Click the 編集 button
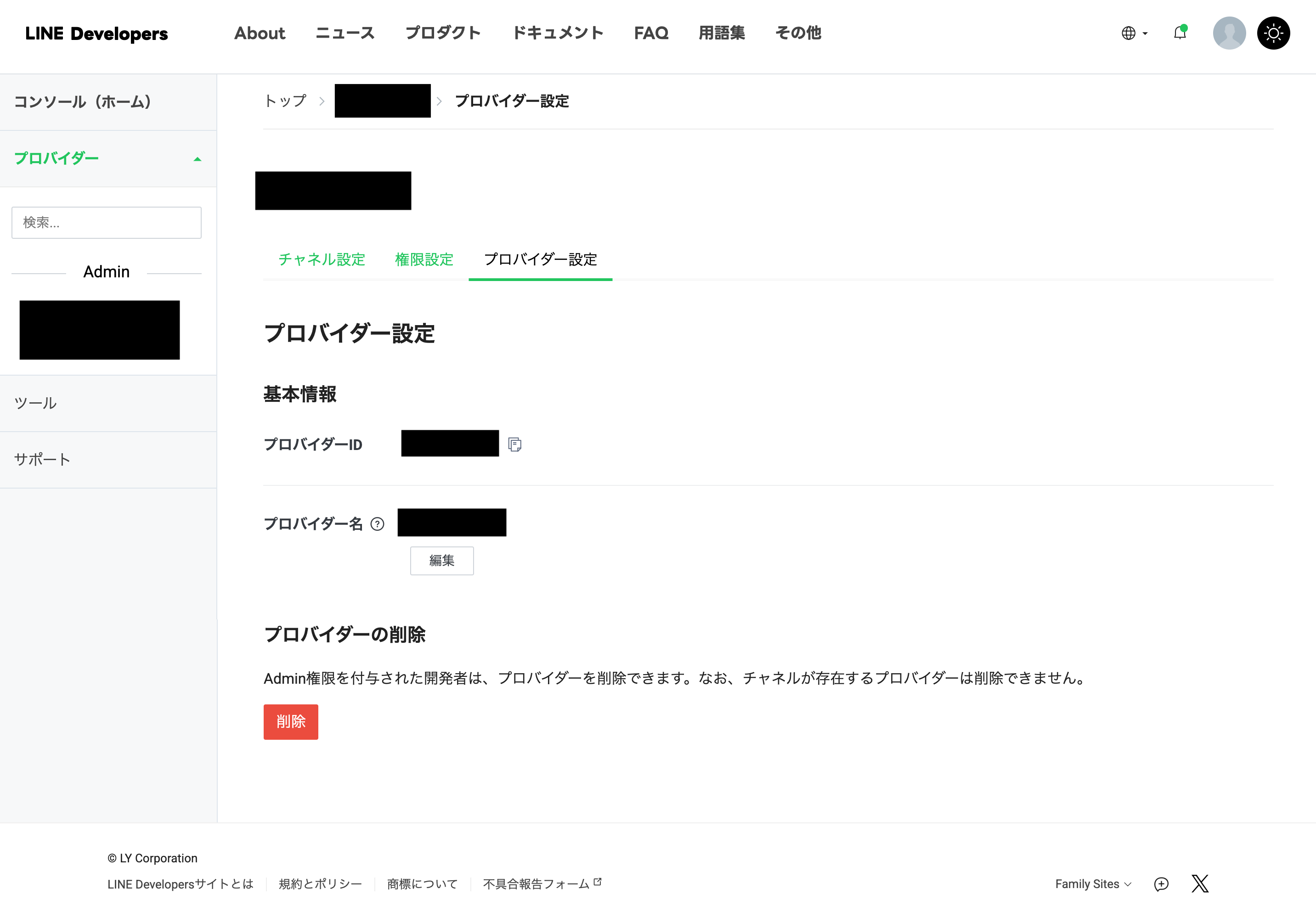Image resolution: width=1316 pixels, height=917 pixels. coord(441,561)
